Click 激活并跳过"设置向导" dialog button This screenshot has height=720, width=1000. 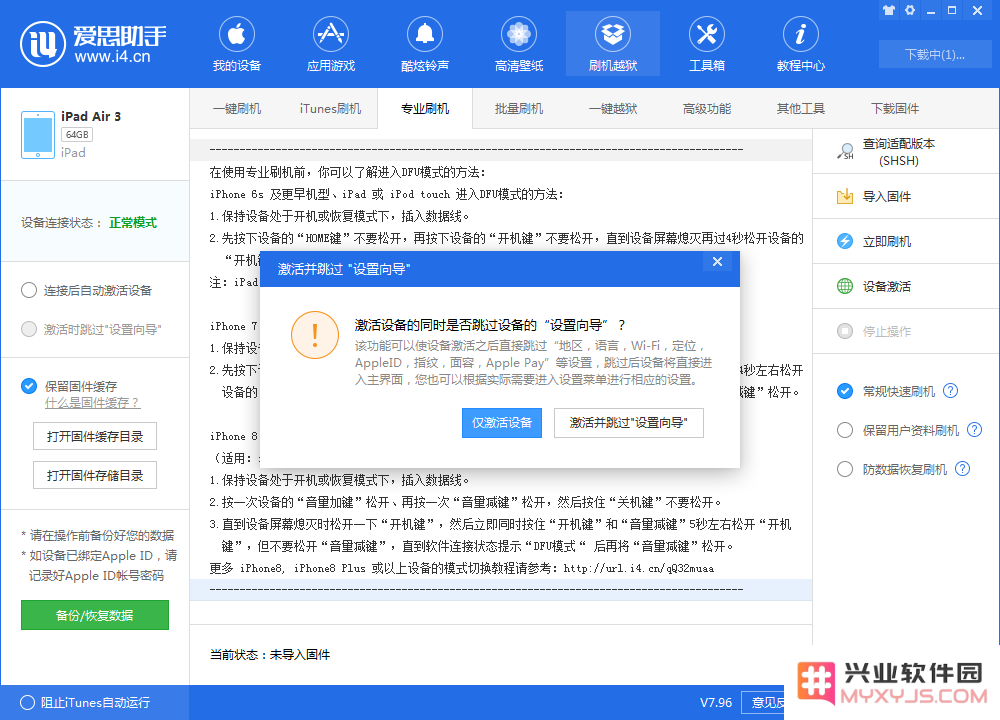(629, 423)
